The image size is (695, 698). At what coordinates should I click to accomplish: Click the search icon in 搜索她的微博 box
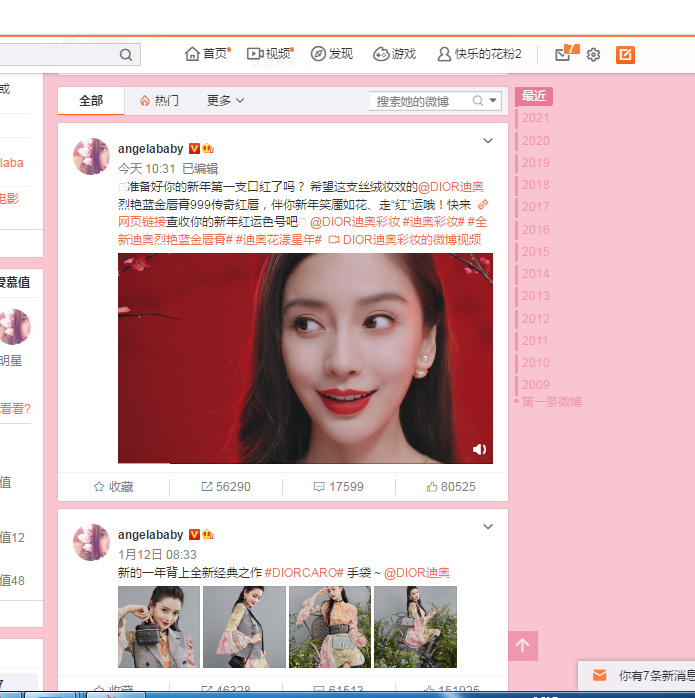[478, 101]
